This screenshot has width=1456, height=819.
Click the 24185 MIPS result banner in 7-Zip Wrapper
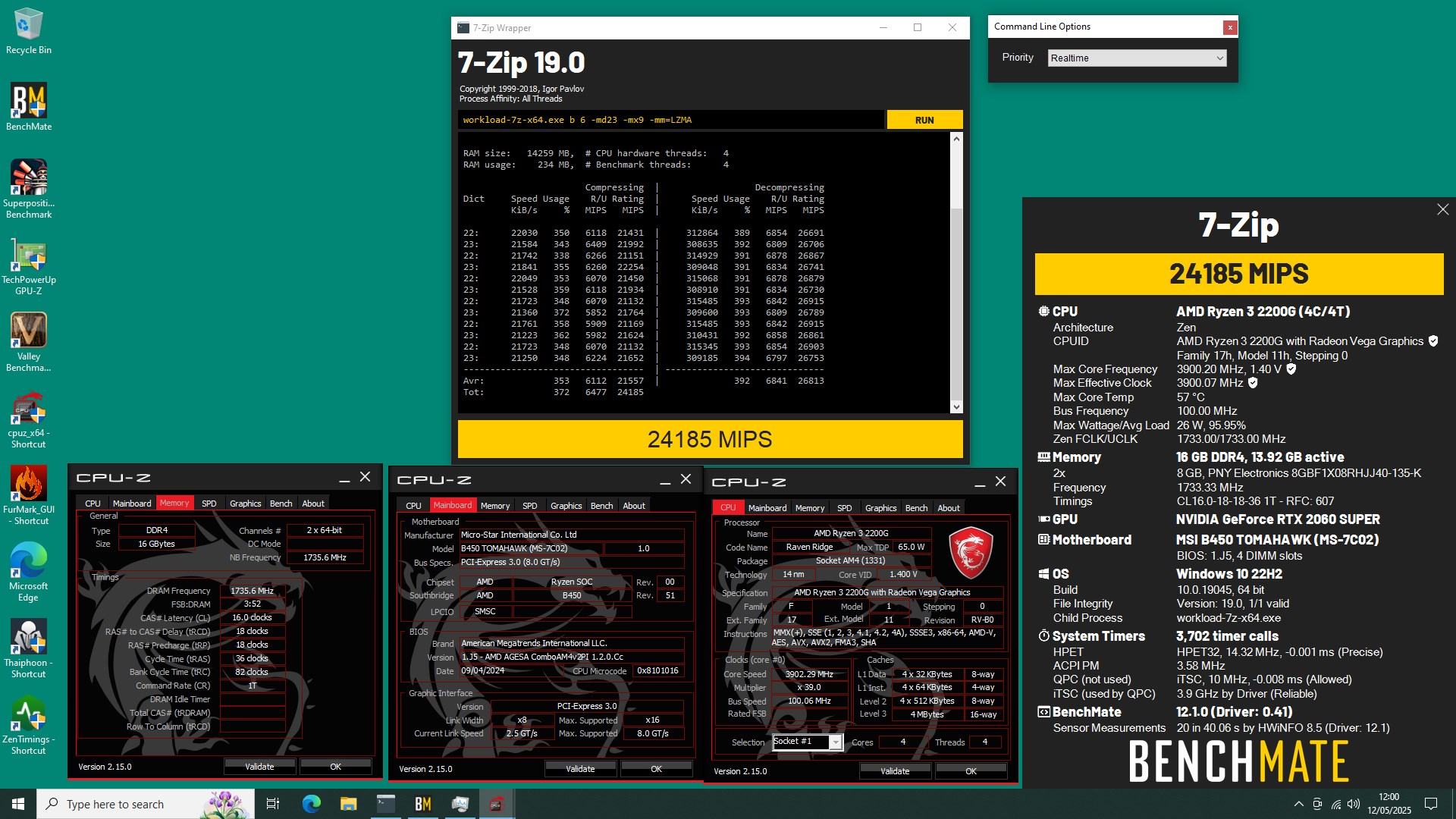pyautogui.click(x=710, y=439)
